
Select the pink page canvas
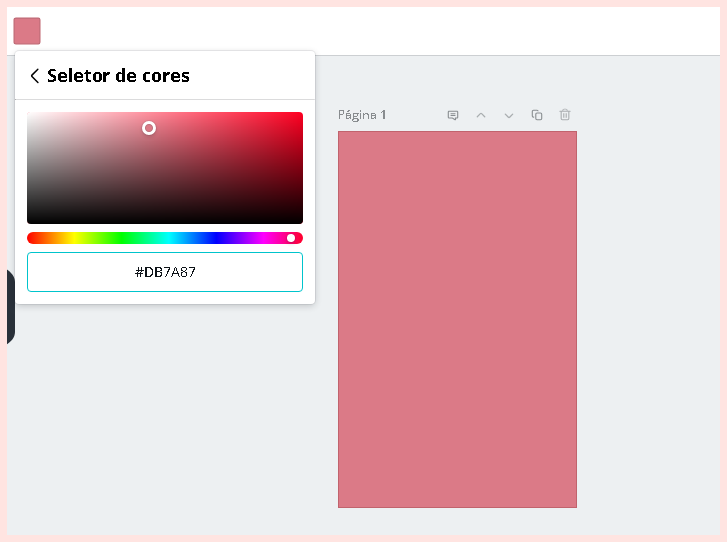click(457, 319)
